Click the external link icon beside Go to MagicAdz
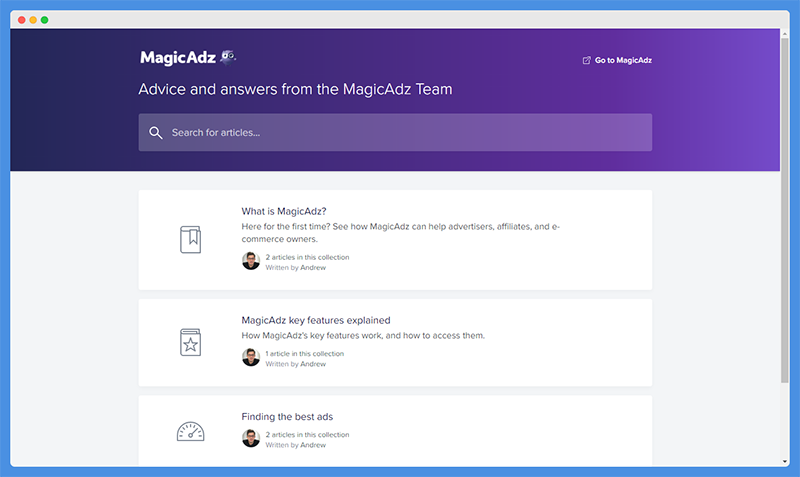The image size is (800, 477). (587, 60)
